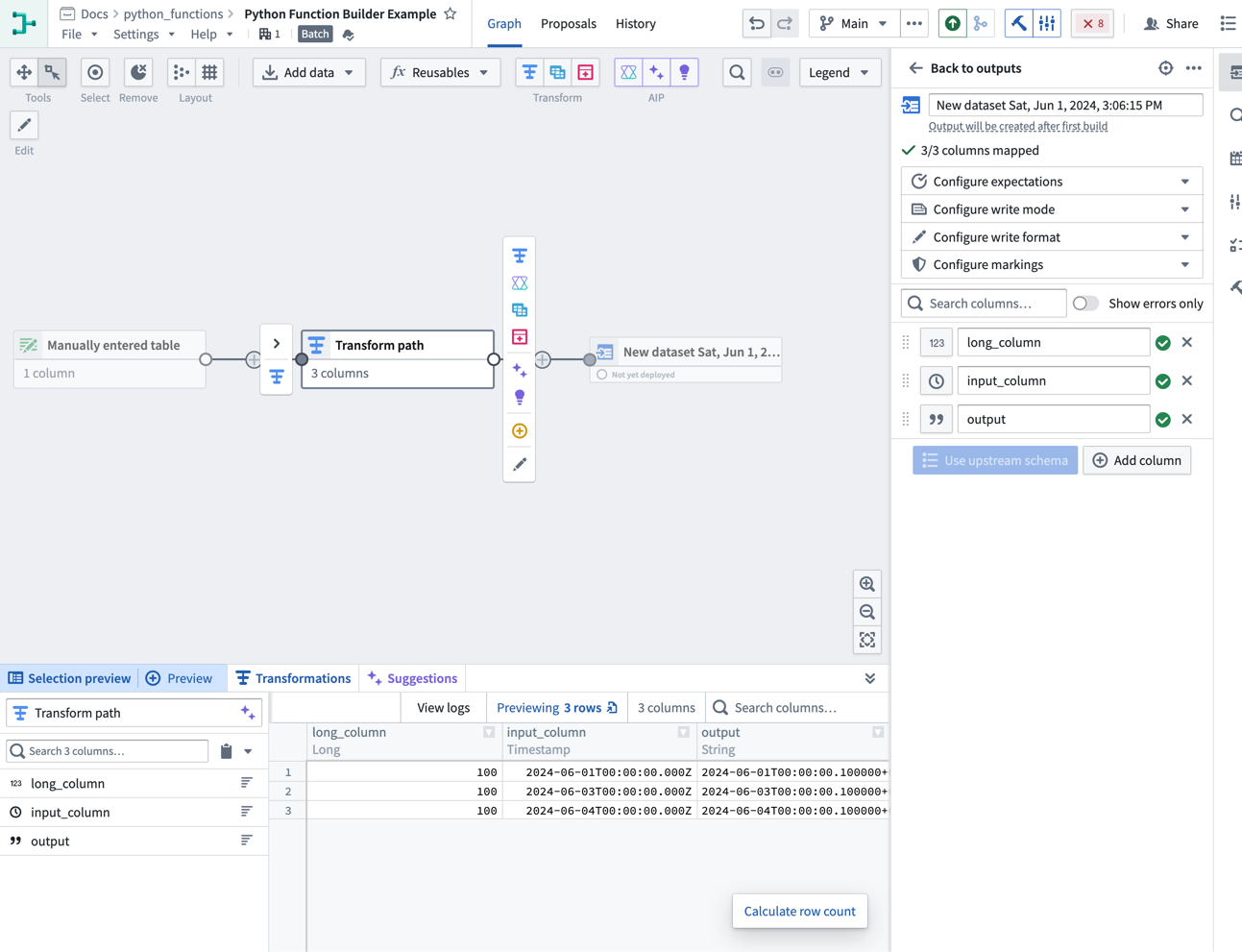Select the Transform path node

tap(398, 359)
